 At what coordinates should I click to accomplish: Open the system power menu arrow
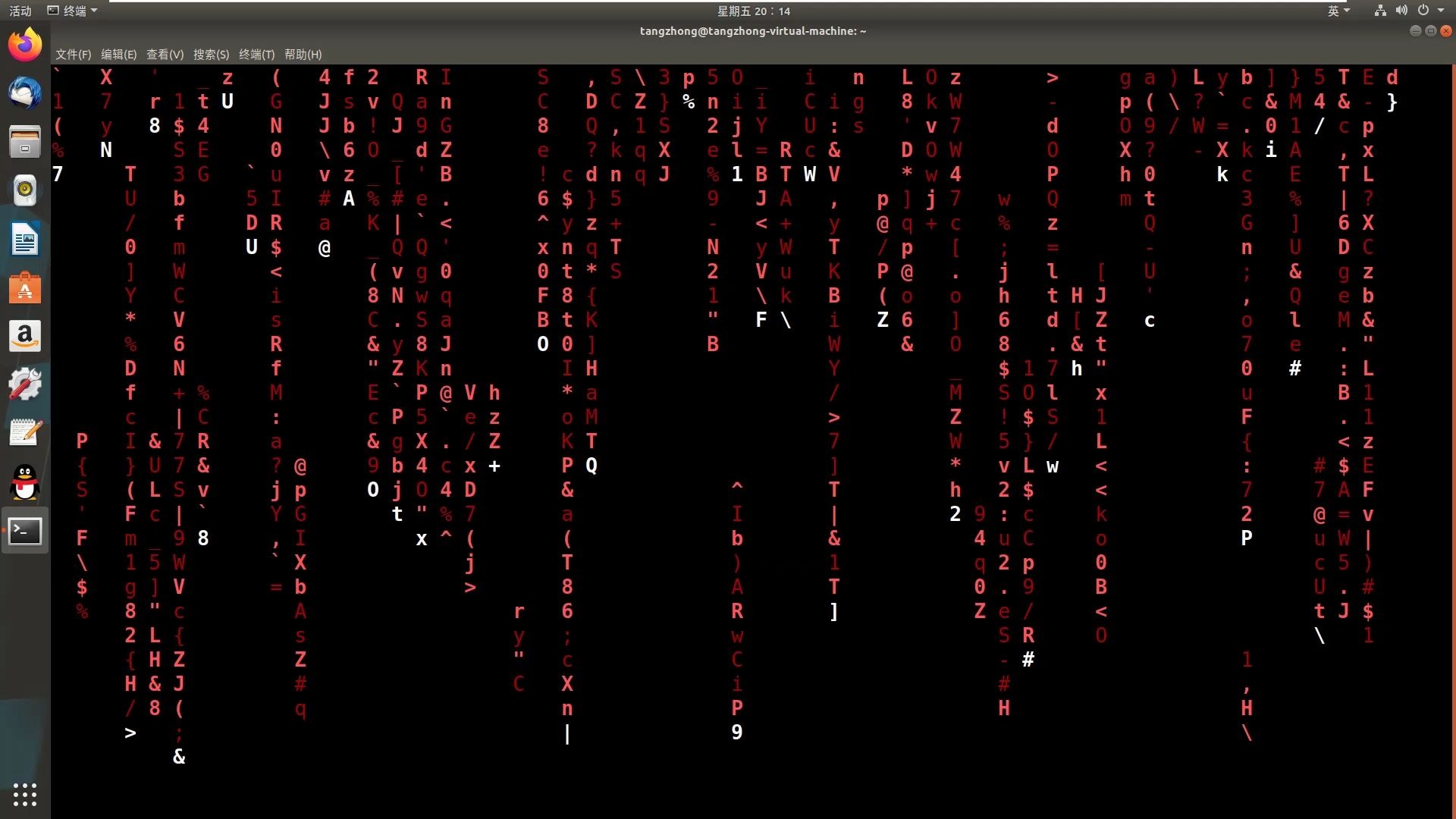(x=1440, y=11)
